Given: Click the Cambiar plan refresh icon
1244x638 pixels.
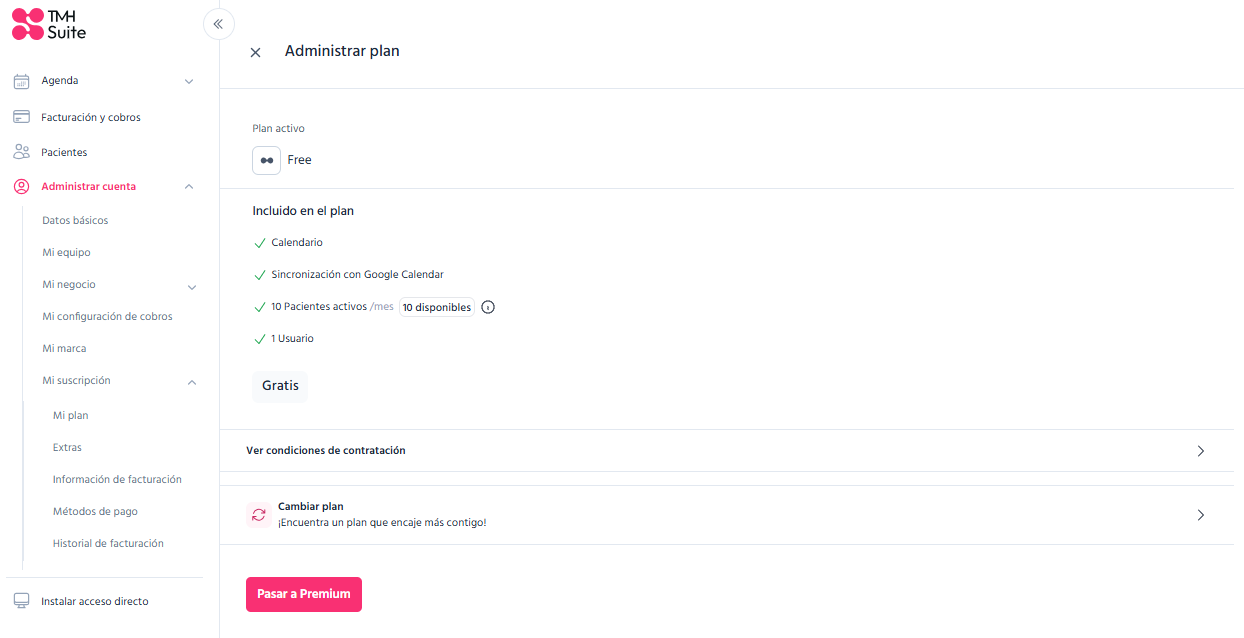Looking at the screenshot, I should (259, 515).
